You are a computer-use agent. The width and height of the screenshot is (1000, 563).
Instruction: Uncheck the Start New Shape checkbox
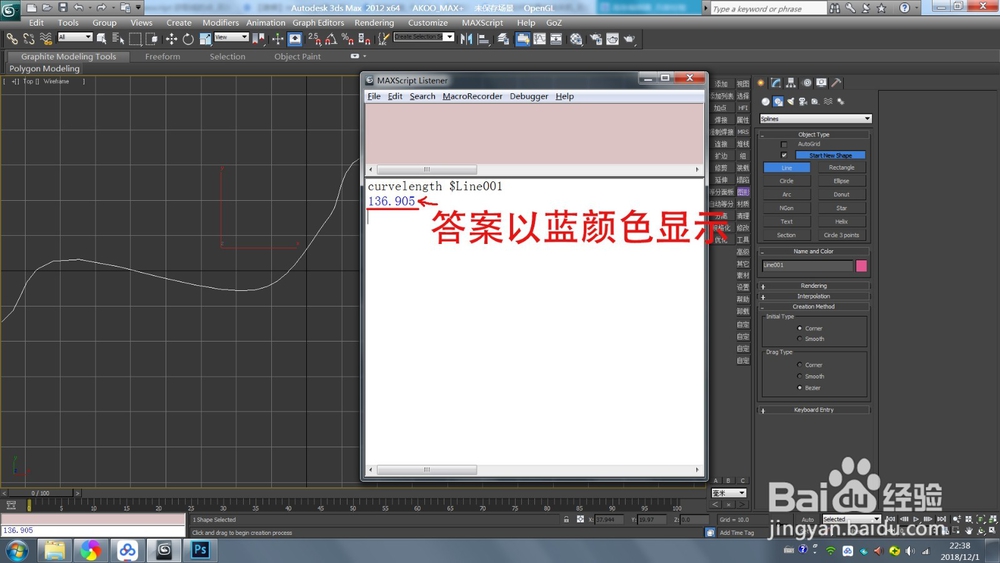[784, 155]
